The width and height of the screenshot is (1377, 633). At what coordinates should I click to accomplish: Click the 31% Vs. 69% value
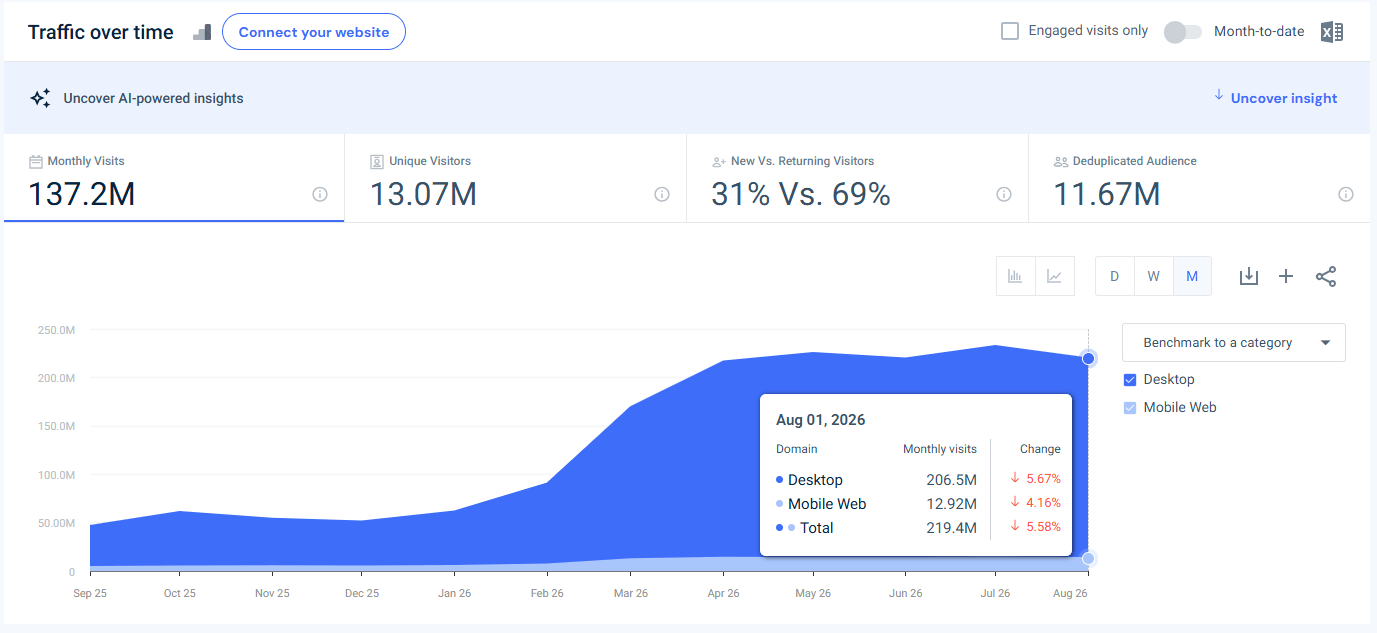(801, 194)
